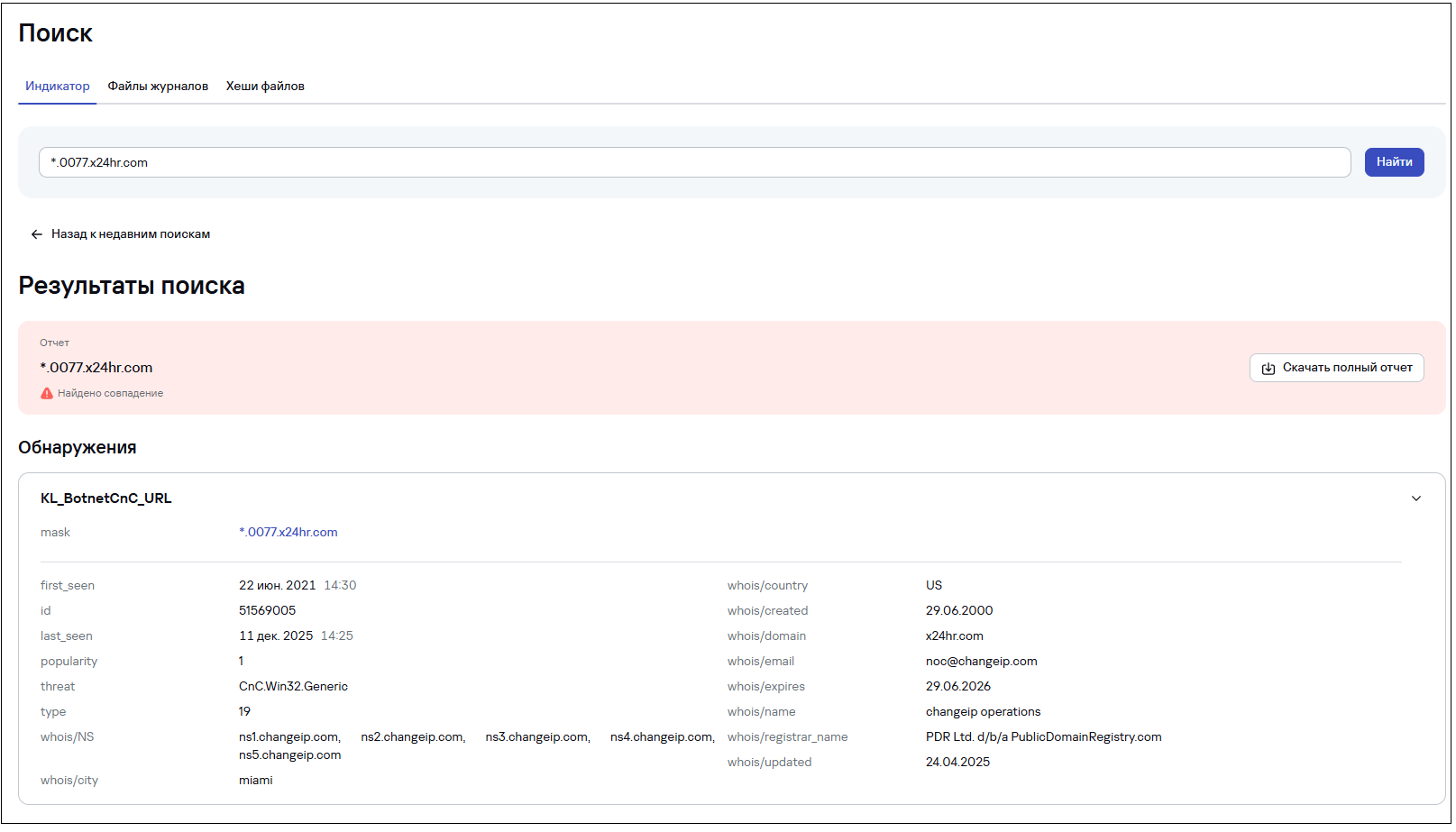Select the last_seen date 11 дек. 2025
The width and height of the screenshot is (1456, 832).
[x=276, y=636]
